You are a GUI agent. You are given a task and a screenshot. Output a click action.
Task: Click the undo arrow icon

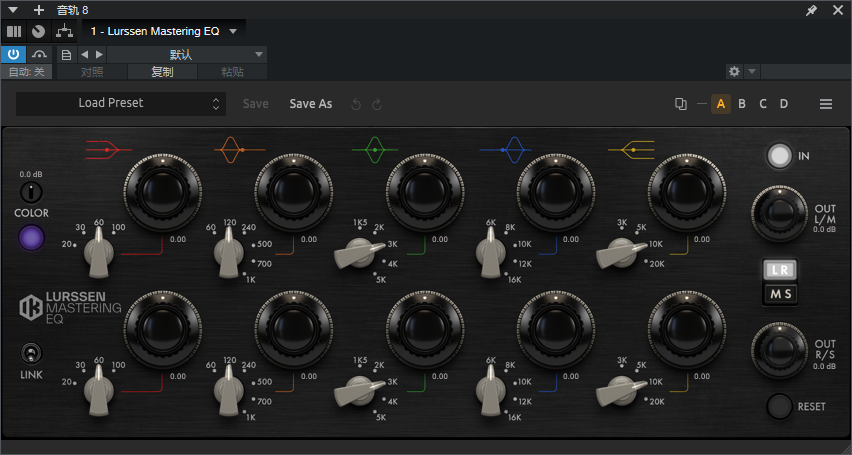[x=356, y=104]
